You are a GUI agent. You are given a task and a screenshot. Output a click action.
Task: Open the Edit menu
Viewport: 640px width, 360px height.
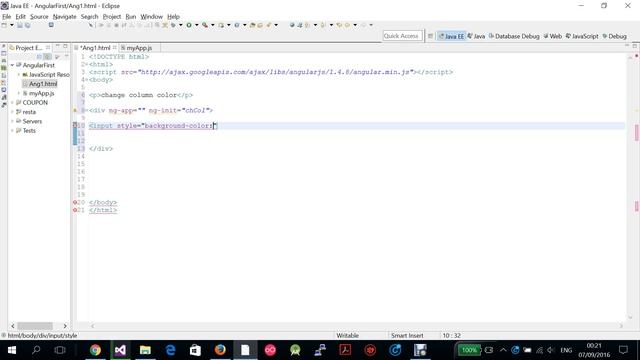[20, 17]
